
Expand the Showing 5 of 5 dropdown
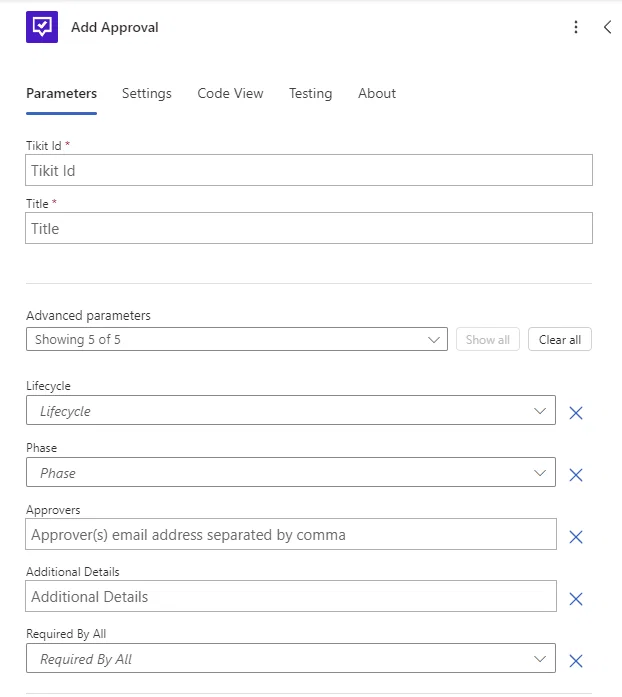tap(237, 340)
